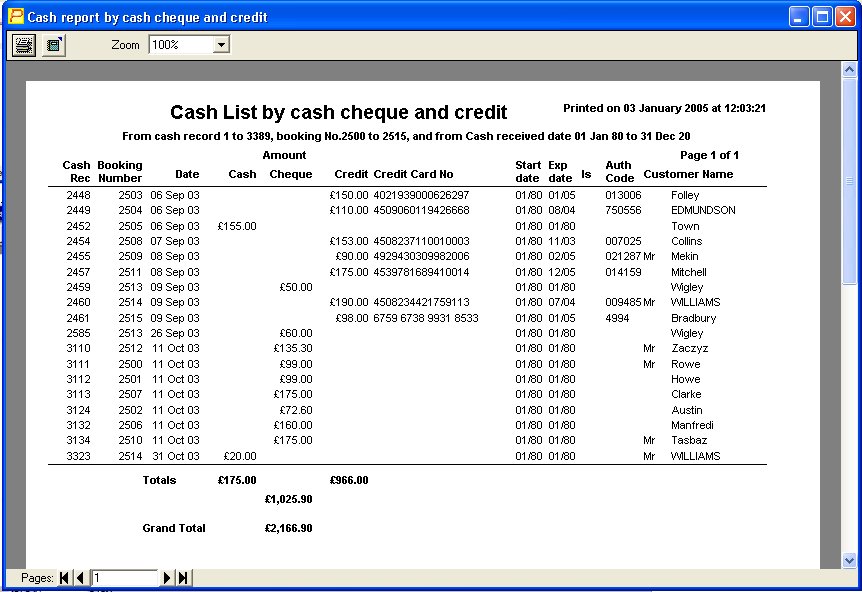
Task: Click the £135.30 cheque amount
Action: point(292,348)
